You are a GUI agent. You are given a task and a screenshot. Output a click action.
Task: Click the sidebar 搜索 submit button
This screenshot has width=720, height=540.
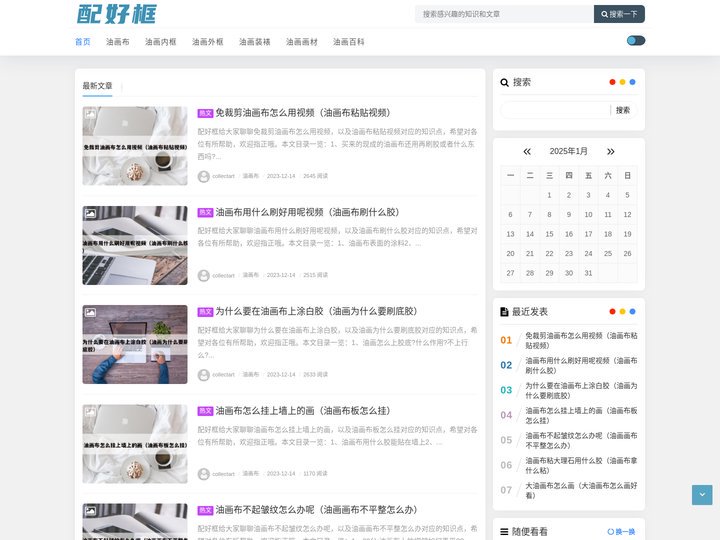click(623, 110)
